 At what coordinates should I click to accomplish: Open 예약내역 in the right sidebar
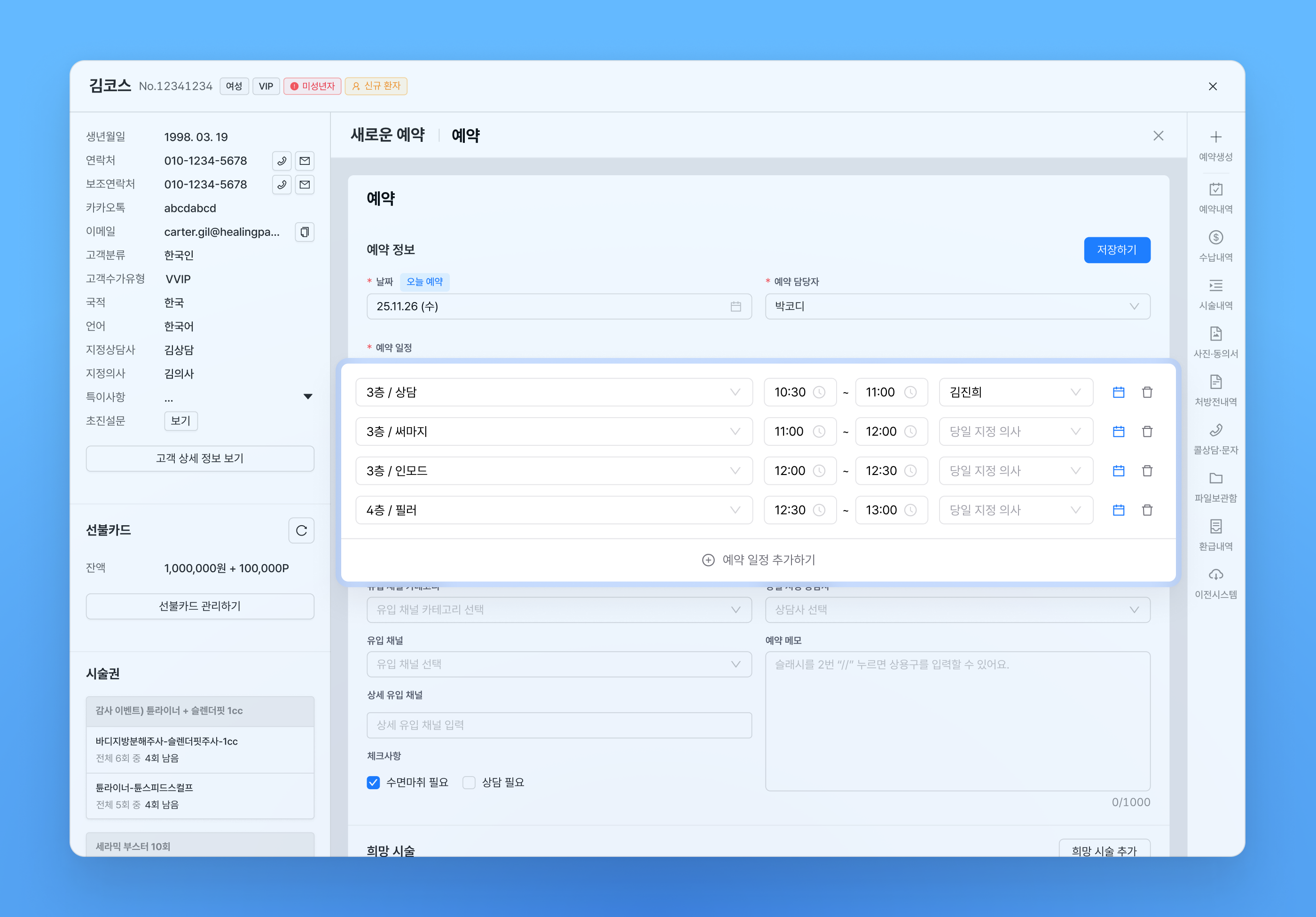[1216, 198]
